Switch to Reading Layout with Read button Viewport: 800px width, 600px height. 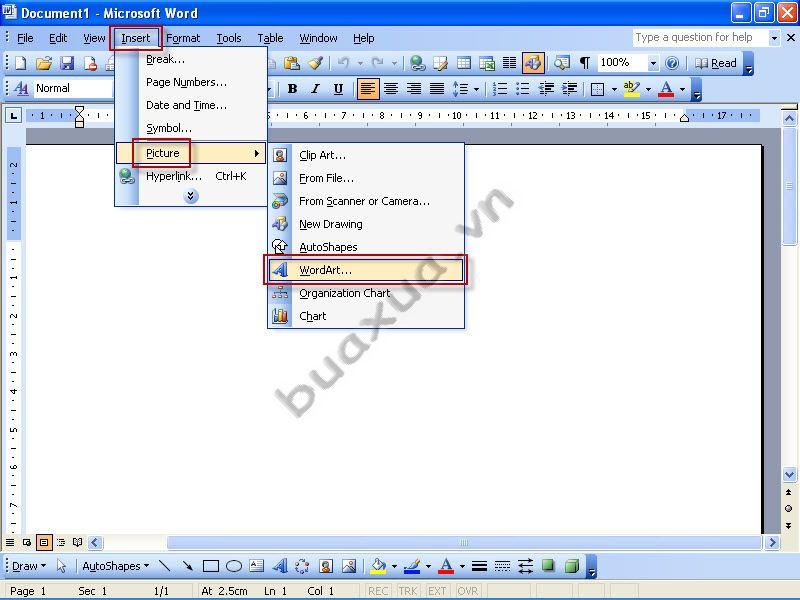(x=716, y=63)
